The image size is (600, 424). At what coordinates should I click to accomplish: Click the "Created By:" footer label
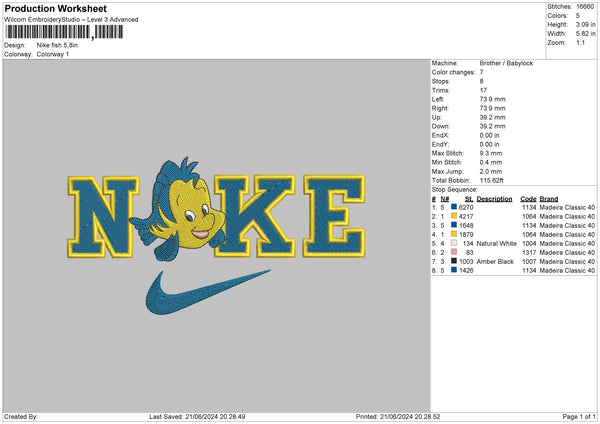21,417
